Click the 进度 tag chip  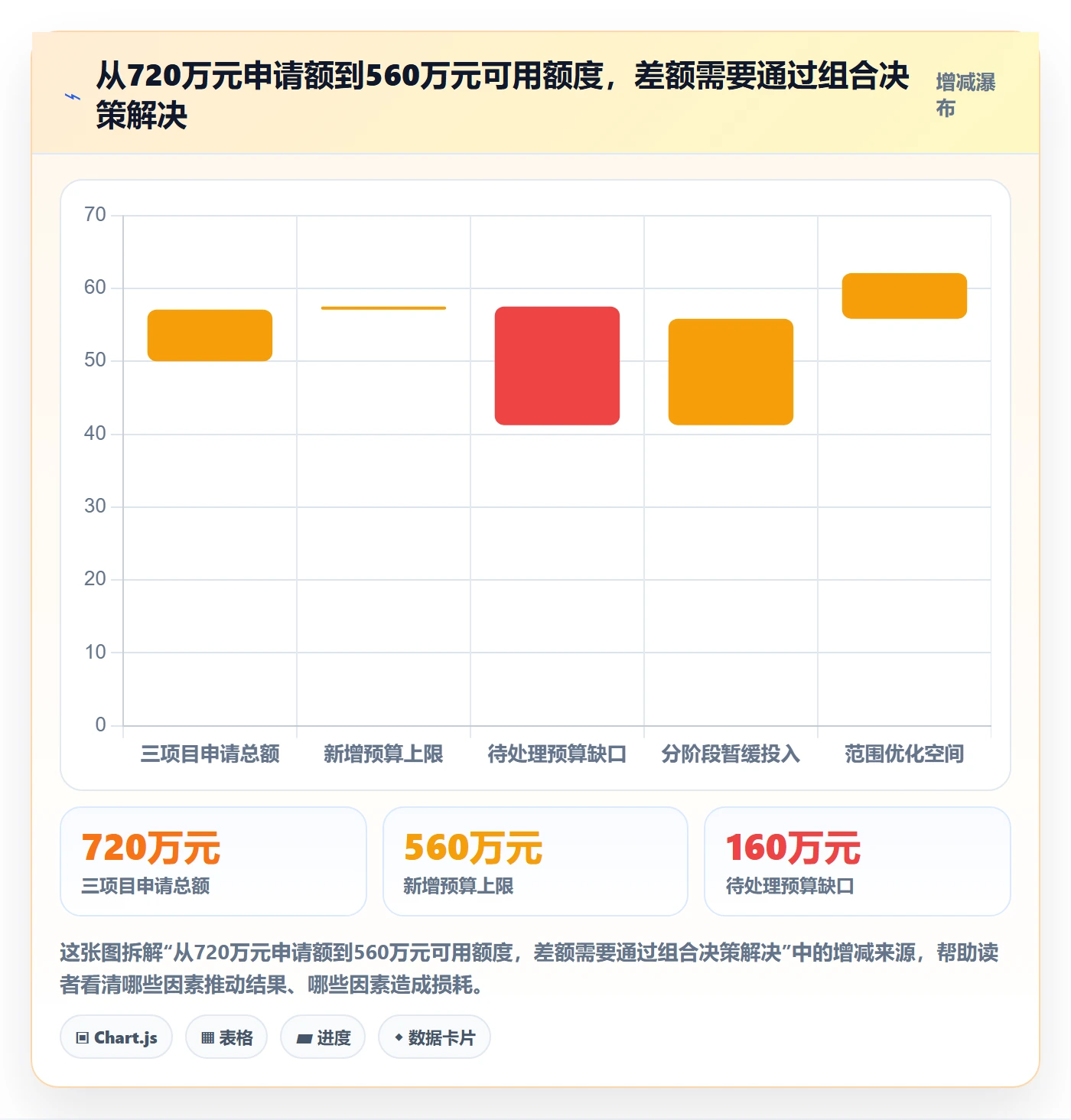click(x=323, y=1037)
